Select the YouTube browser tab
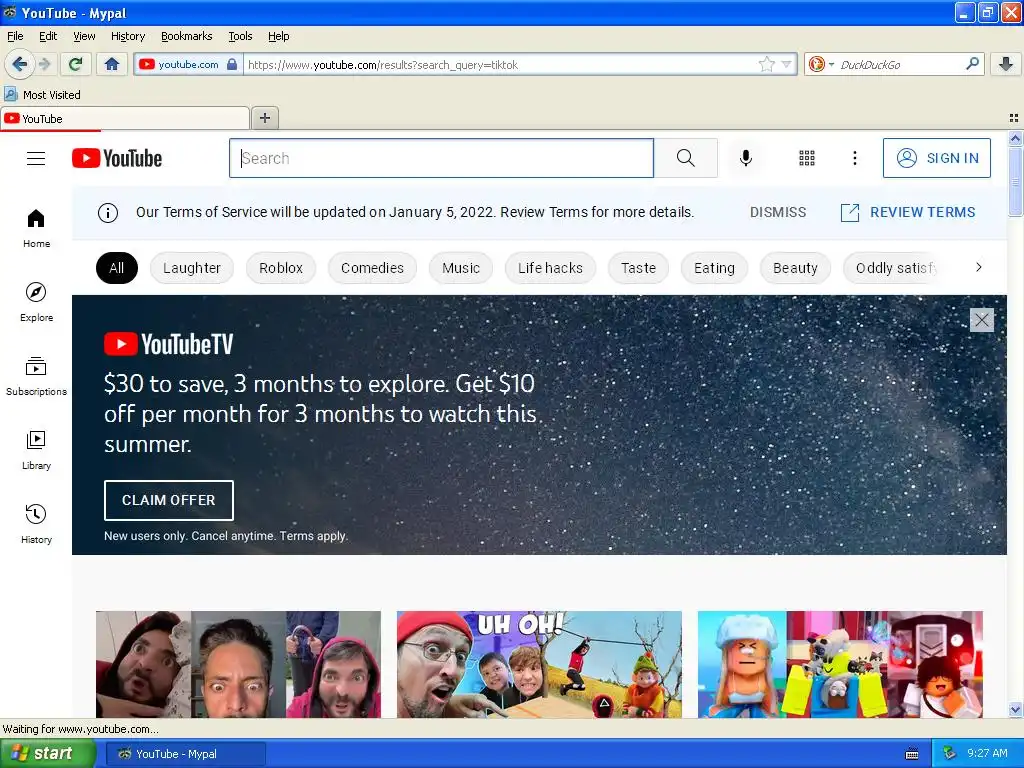This screenshot has width=1024, height=768. pos(125,119)
